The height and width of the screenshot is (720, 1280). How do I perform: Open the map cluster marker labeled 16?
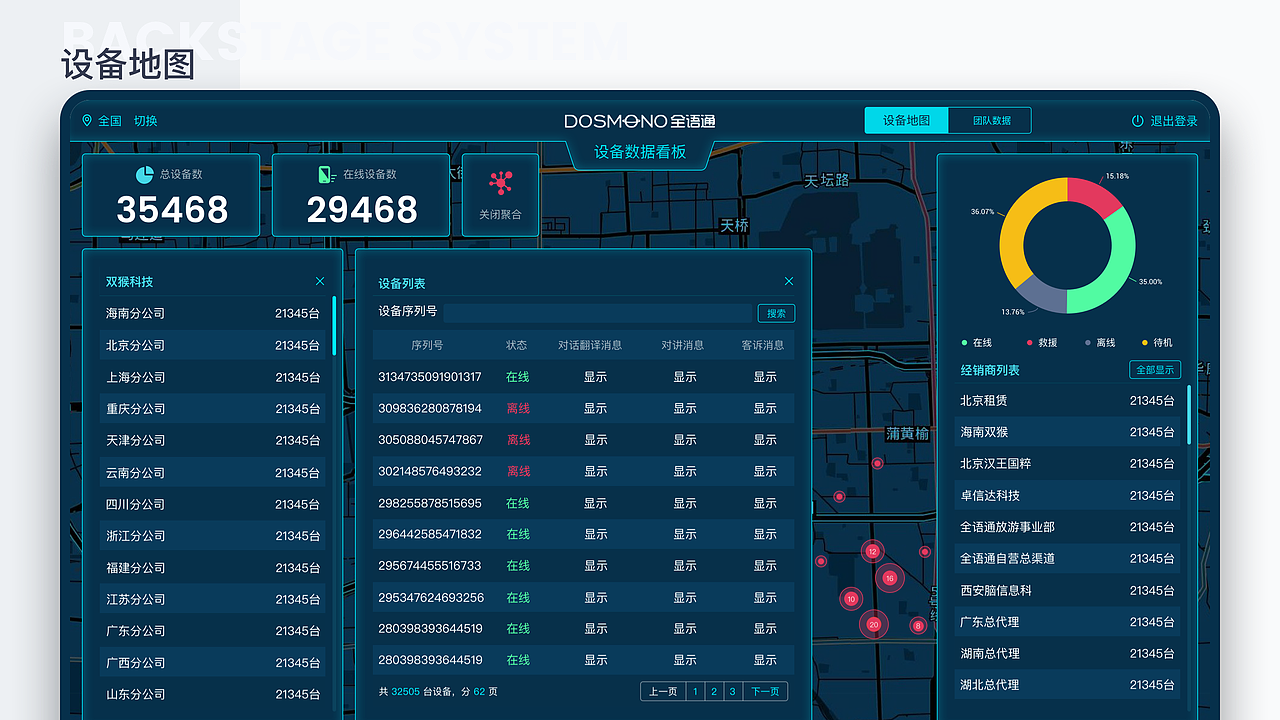(890, 578)
